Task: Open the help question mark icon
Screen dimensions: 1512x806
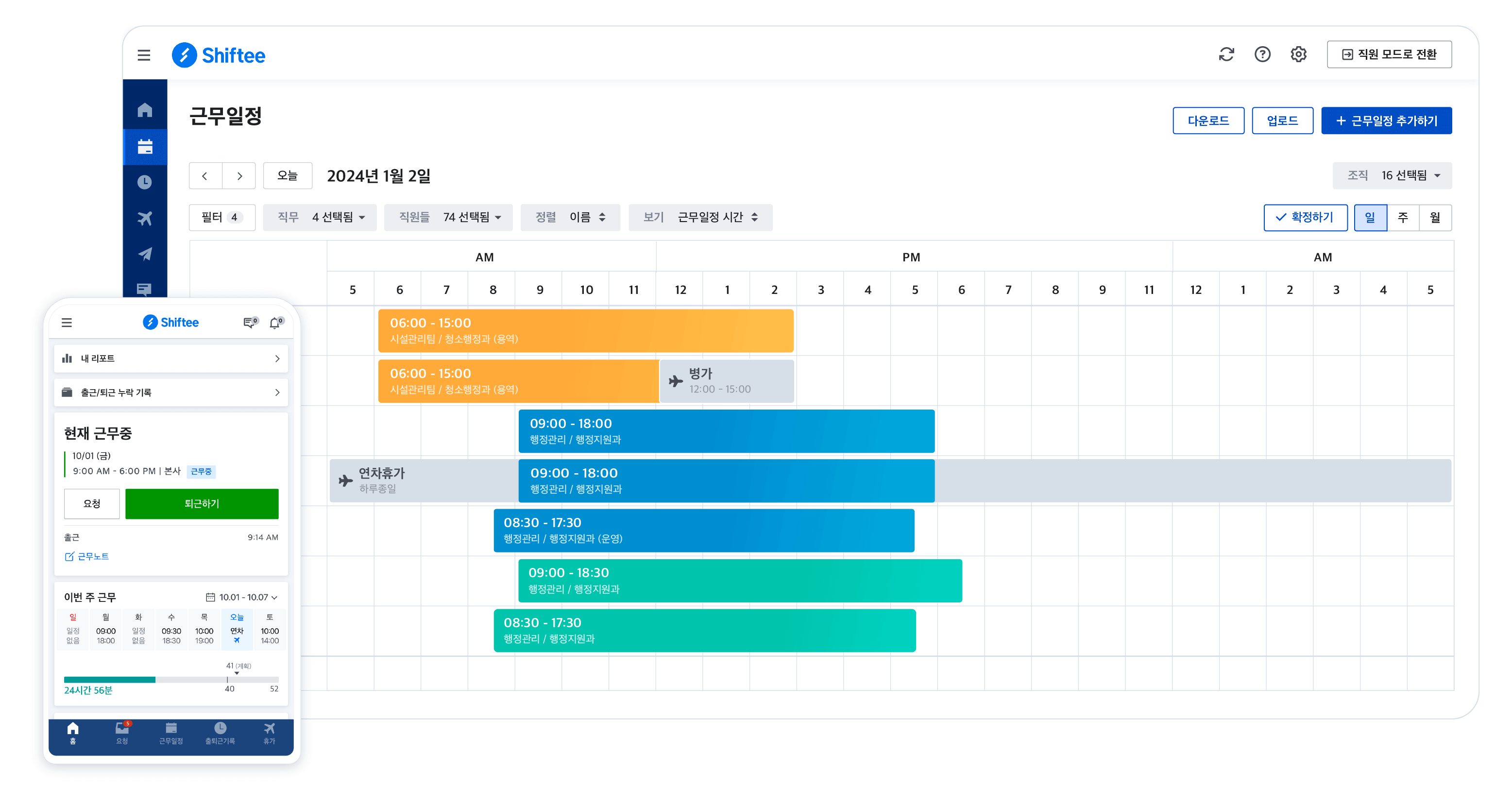Action: [x=1262, y=54]
